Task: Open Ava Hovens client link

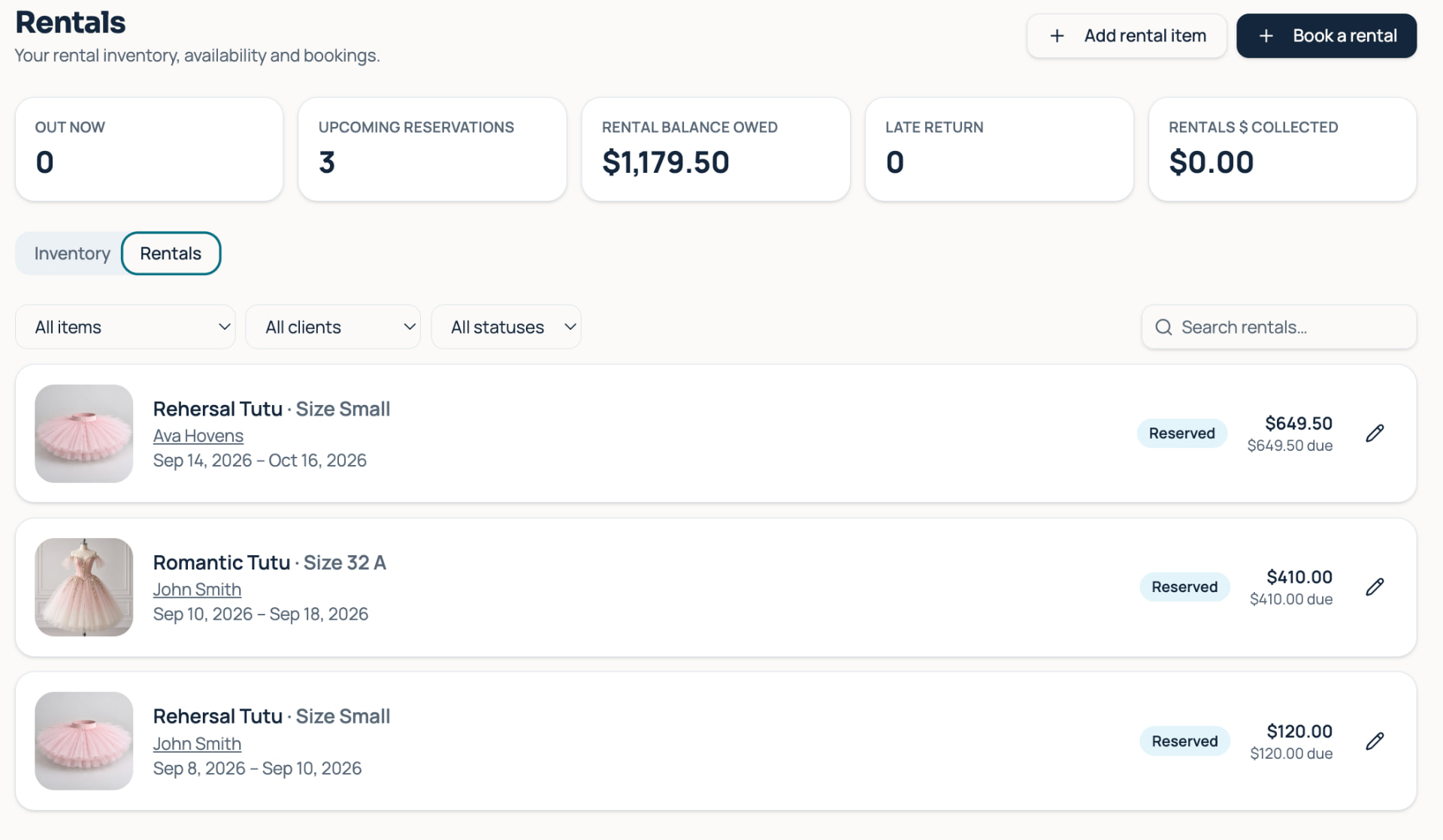Action: point(198,436)
